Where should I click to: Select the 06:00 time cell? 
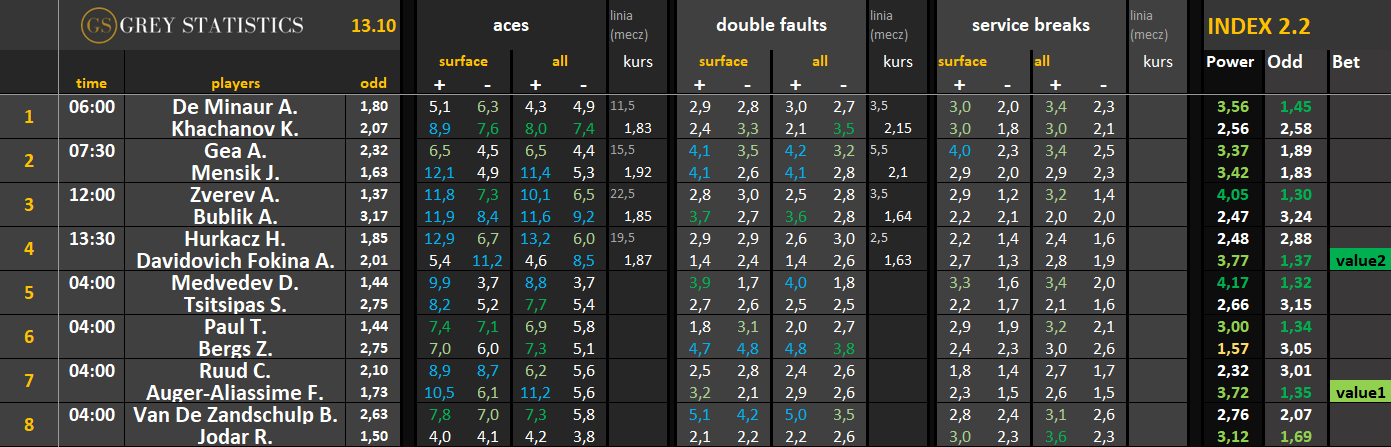click(90, 105)
